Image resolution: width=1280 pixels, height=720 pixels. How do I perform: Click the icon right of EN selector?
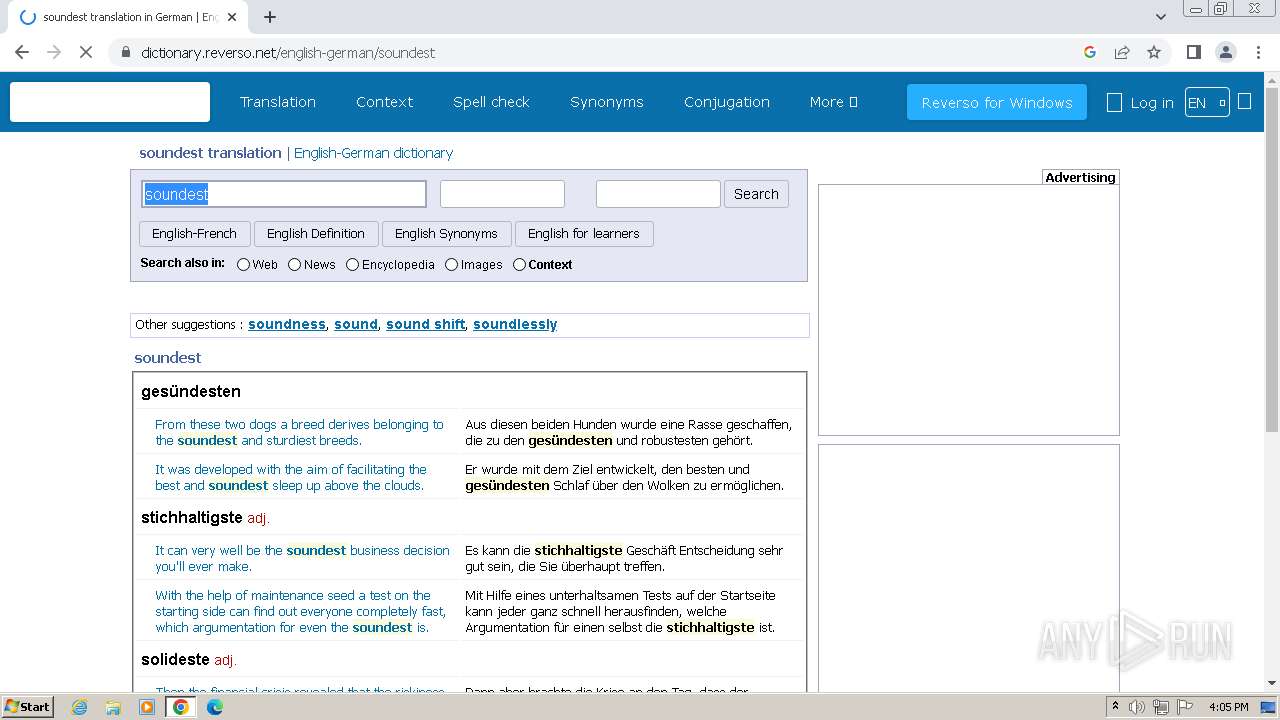click(x=1245, y=101)
